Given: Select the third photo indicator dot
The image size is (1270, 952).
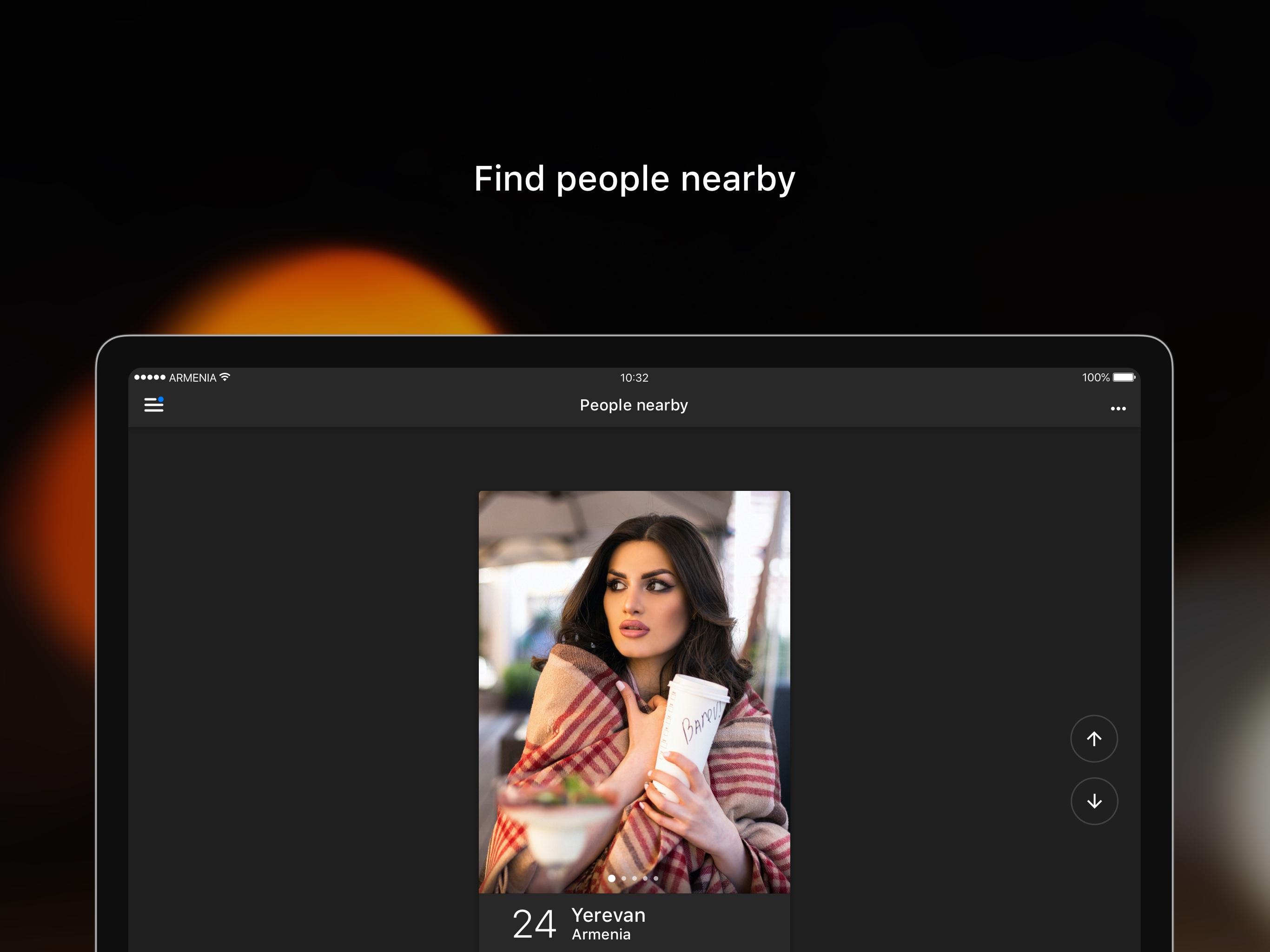Looking at the screenshot, I should pyautogui.click(x=635, y=878).
